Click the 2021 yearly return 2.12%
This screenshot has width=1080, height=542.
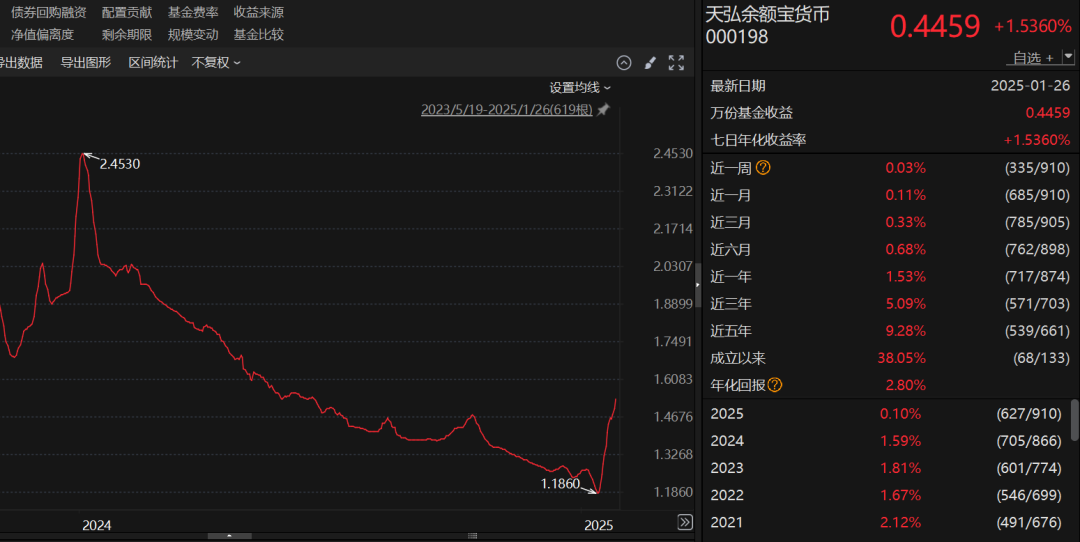tap(900, 522)
